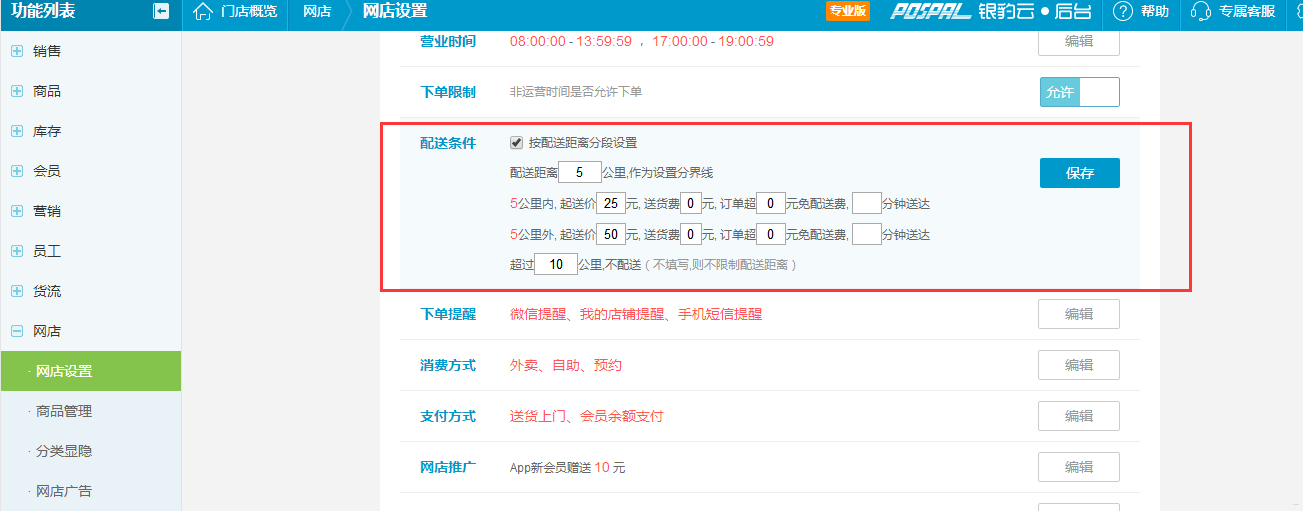Image resolution: width=1303 pixels, height=511 pixels.
Task: Open 商品管理 in the sidebar
Action: click(x=64, y=411)
